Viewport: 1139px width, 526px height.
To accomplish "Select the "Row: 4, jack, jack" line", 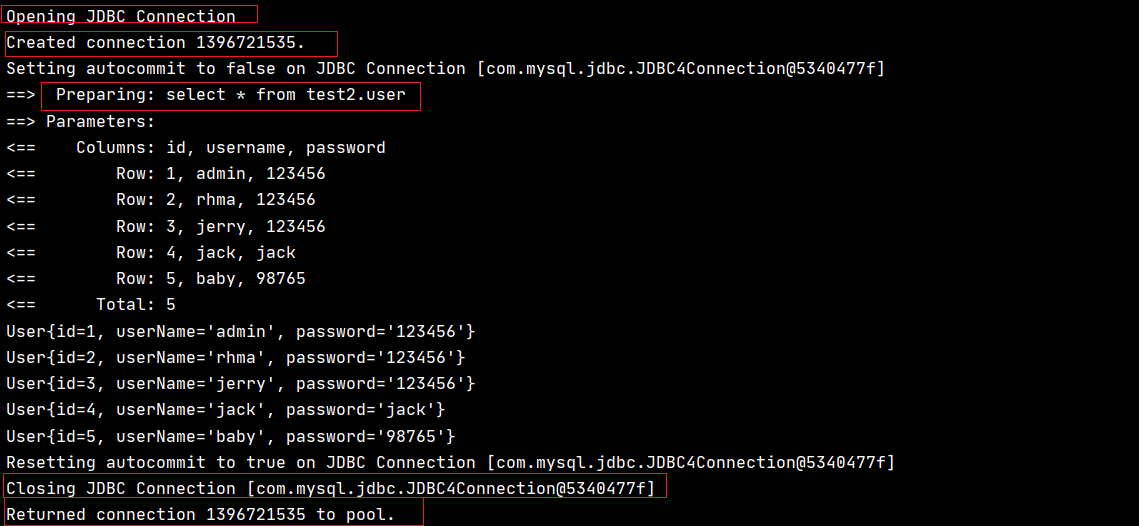I will click(x=205, y=253).
